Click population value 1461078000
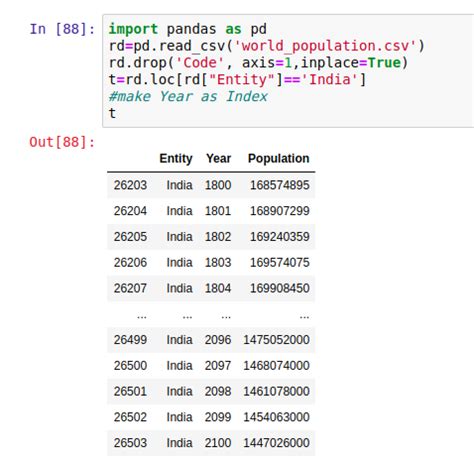Viewport: 474px width, 460px height. point(277,391)
